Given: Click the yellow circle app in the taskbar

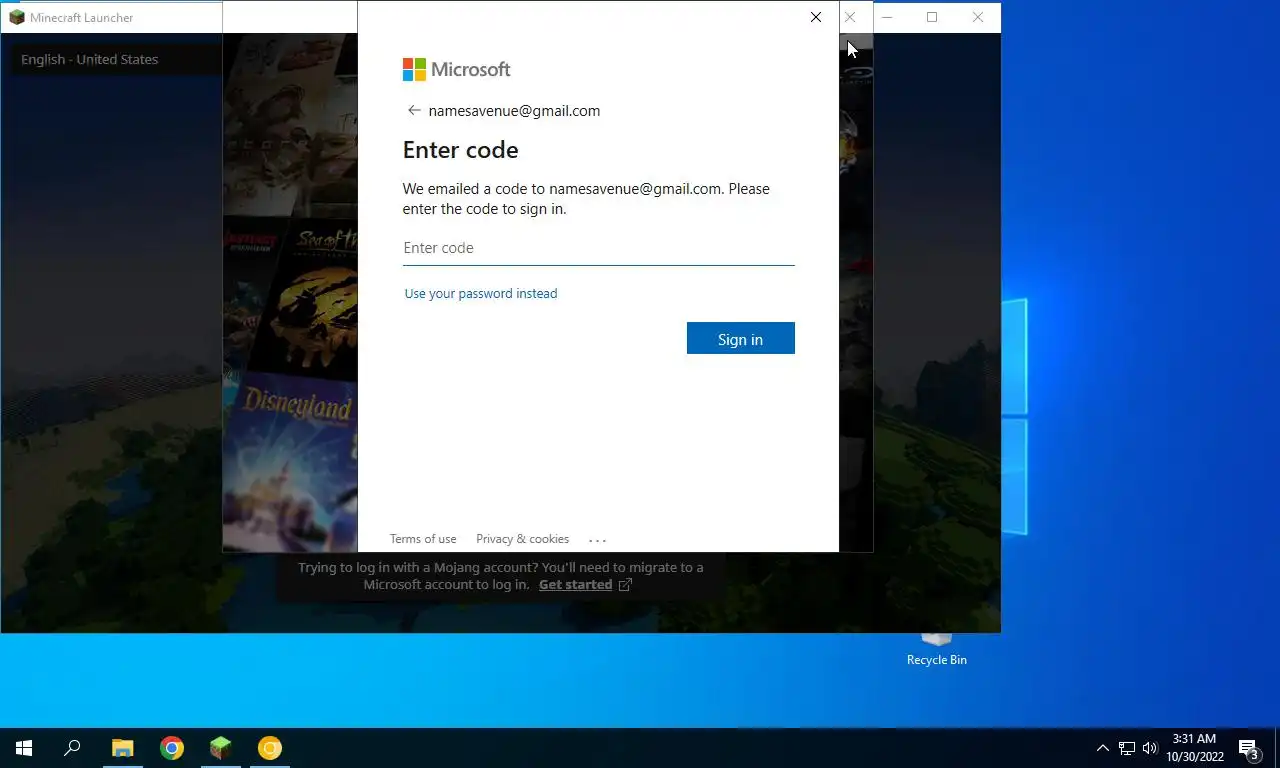Looking at the screenshot, I should [270, 748].
